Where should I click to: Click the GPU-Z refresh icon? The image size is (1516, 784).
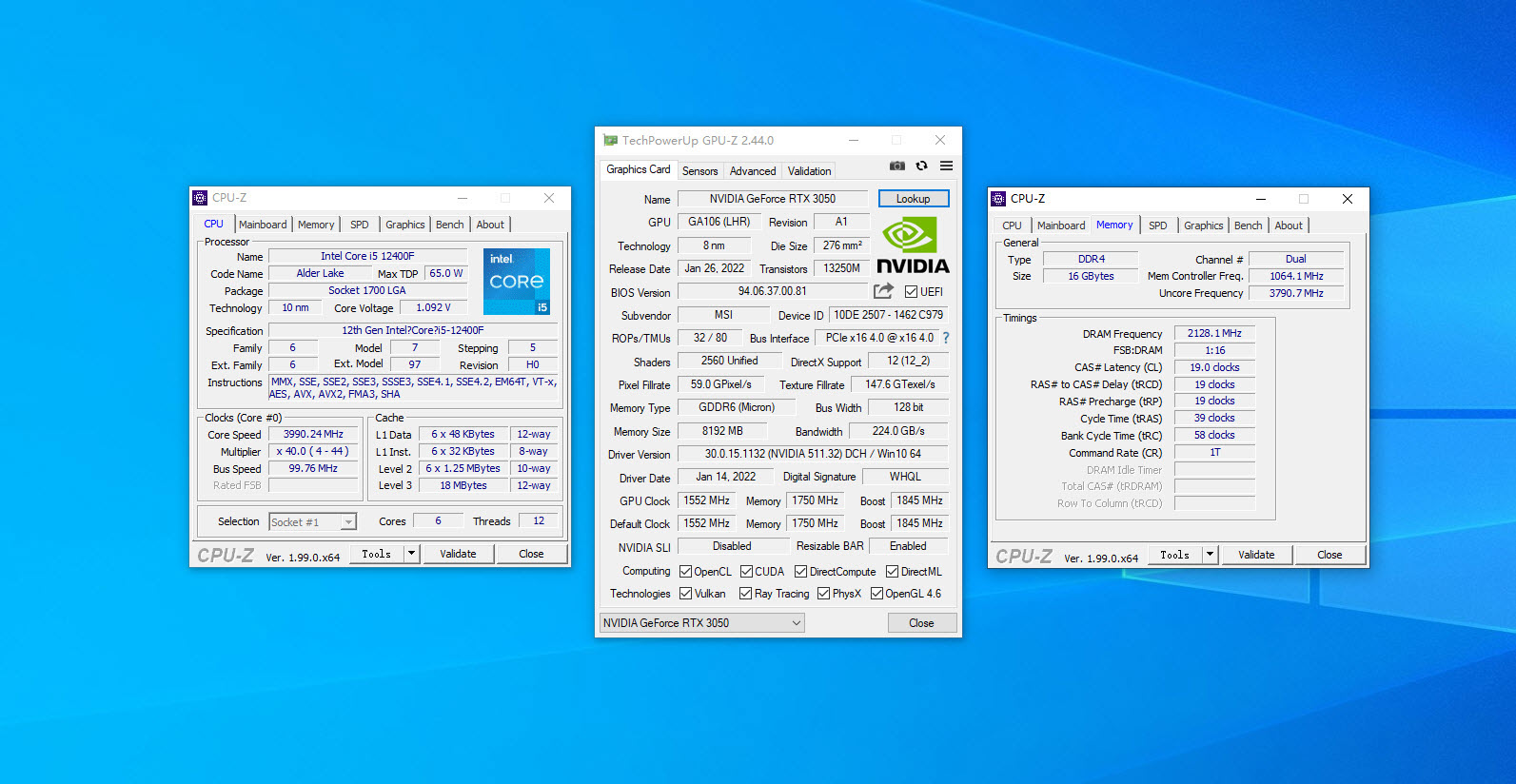(x=921, y=166)
